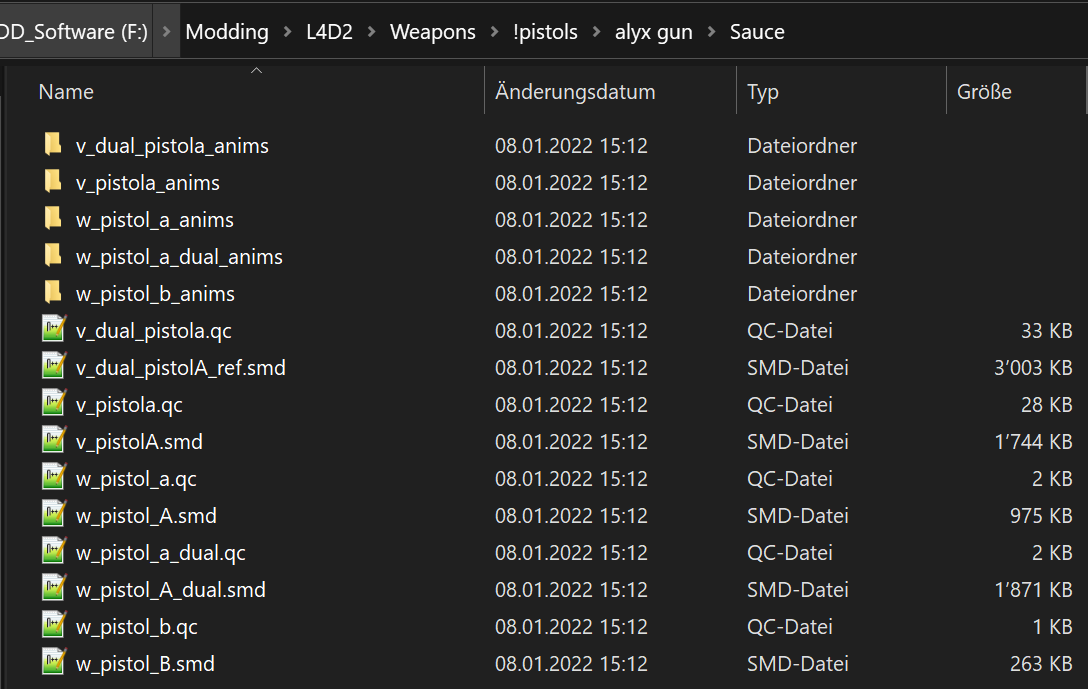This screenshot has width=1088, height=689.
Task: Select the w_pistol_b.qc file name
Action: (x=137, y=627)
